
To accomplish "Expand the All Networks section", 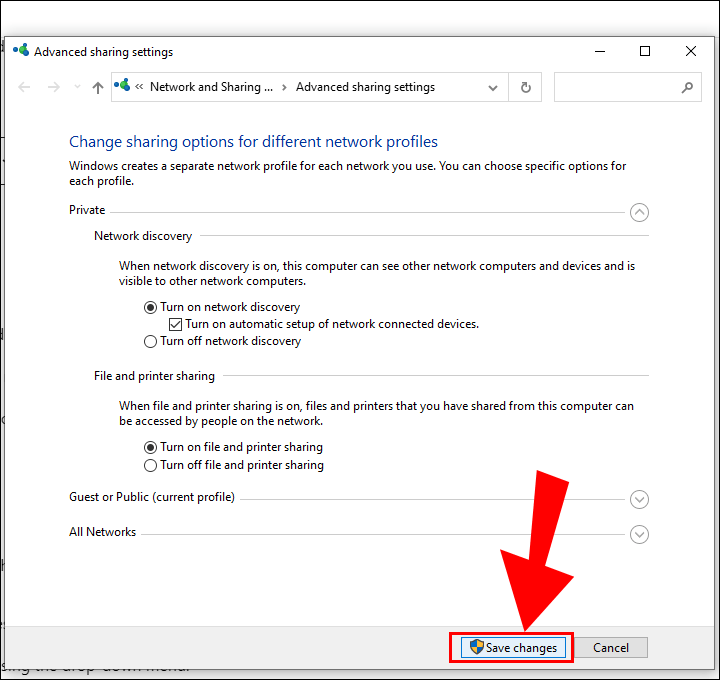I will [x=639, y=534].
